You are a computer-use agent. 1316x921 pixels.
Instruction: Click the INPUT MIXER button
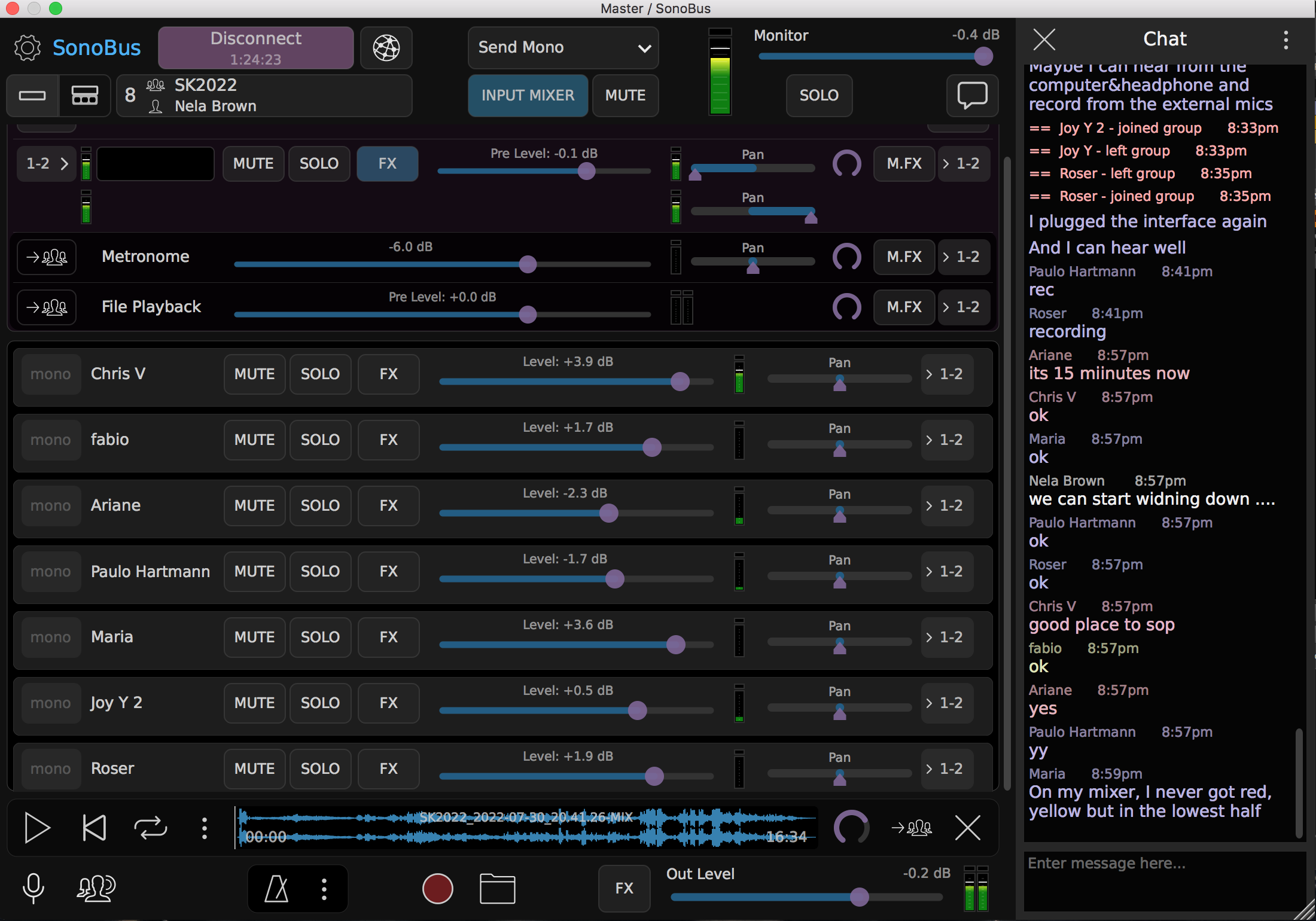[528, 95]
